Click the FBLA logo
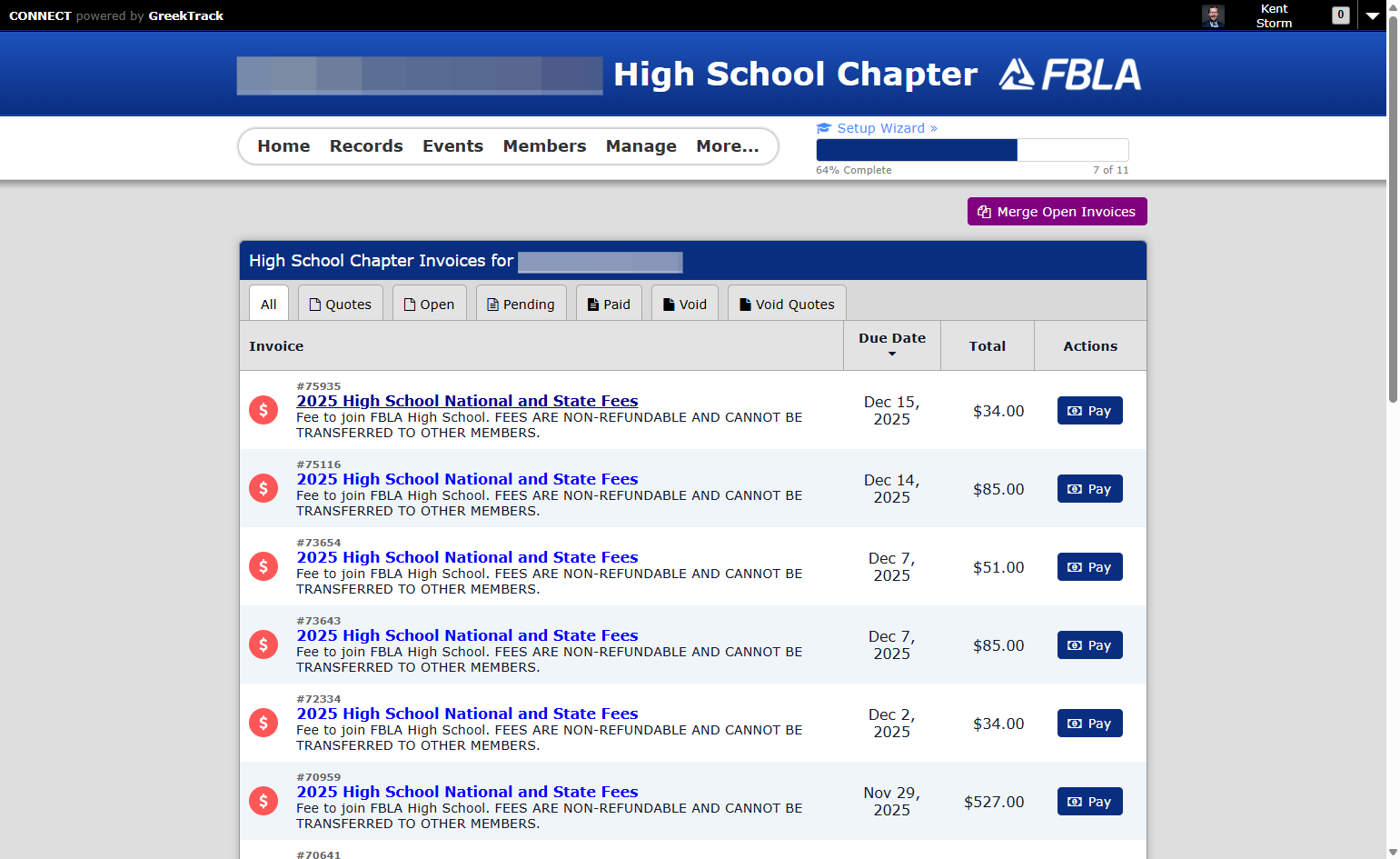This screenshot has width=1400, height=859. [1070, 75]
